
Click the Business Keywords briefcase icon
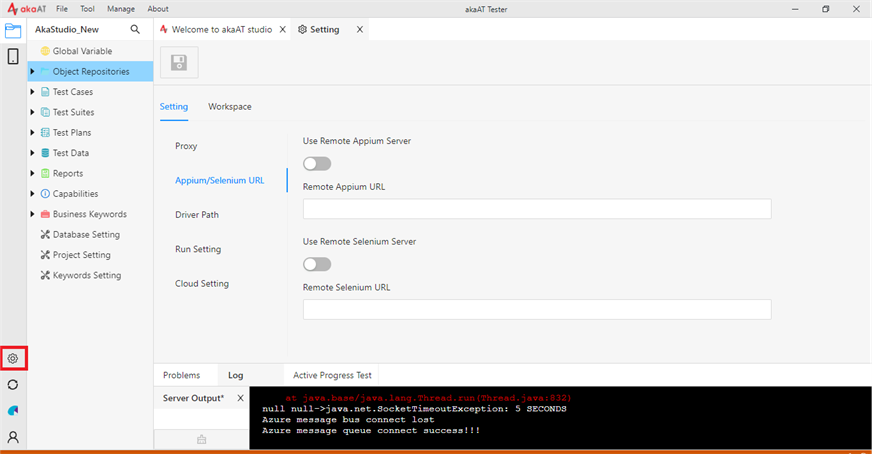[x=45, y=214]
